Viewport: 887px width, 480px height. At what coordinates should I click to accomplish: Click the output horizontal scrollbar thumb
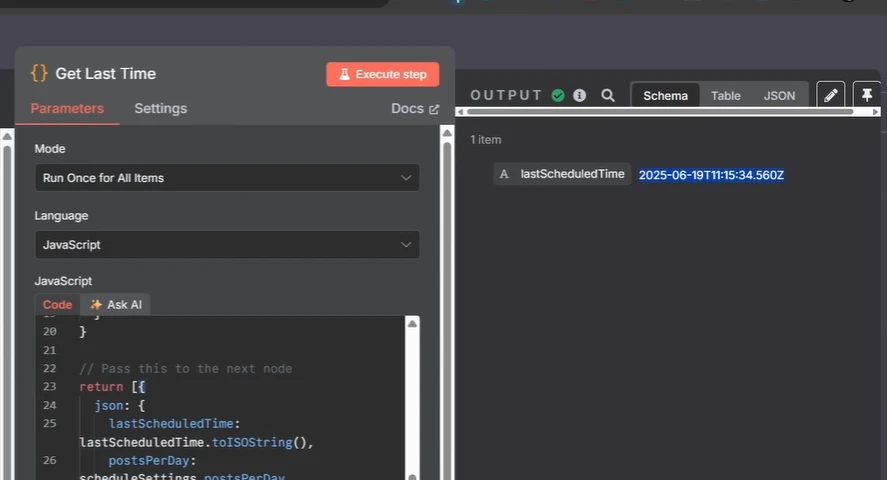(660, 112)
